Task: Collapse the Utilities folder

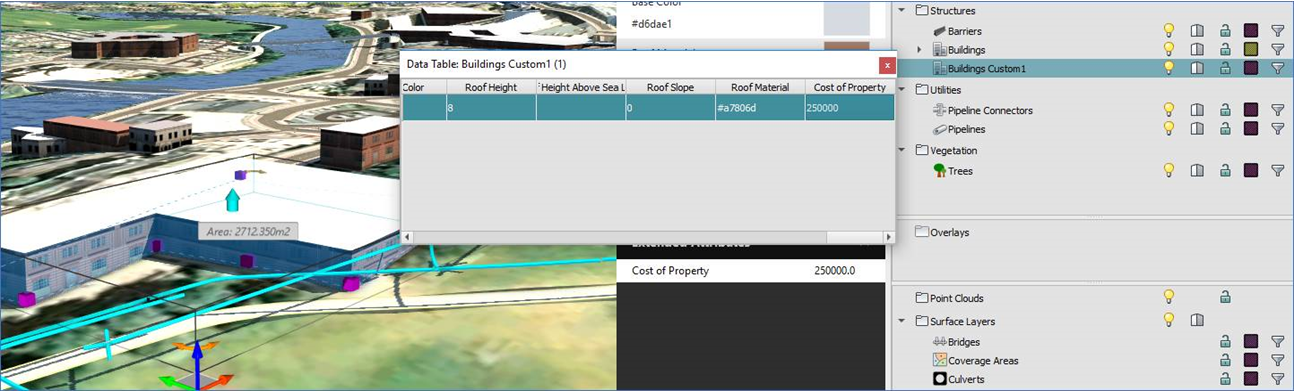Action: click(902, 90)
